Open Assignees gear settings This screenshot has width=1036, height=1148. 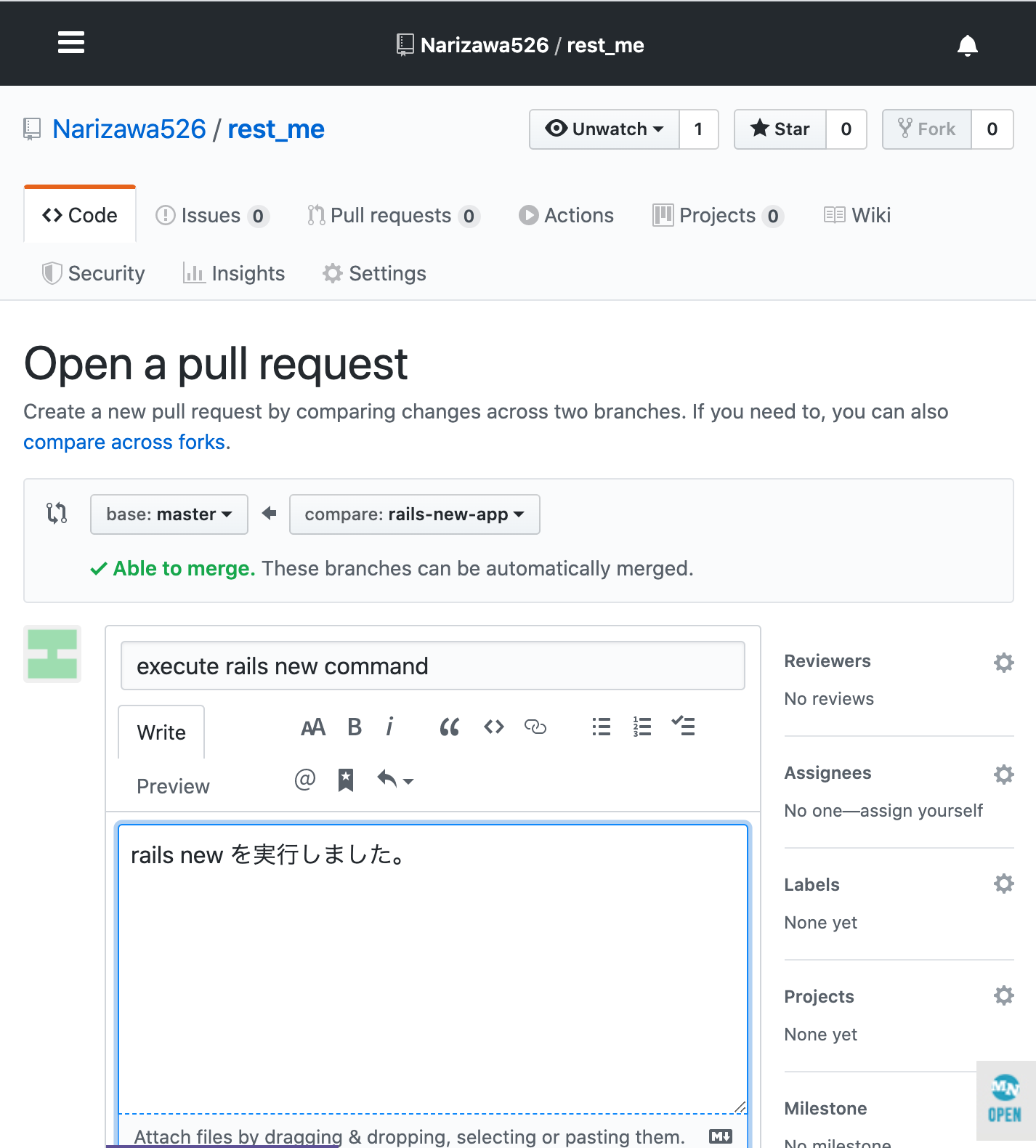(1003, 774)
